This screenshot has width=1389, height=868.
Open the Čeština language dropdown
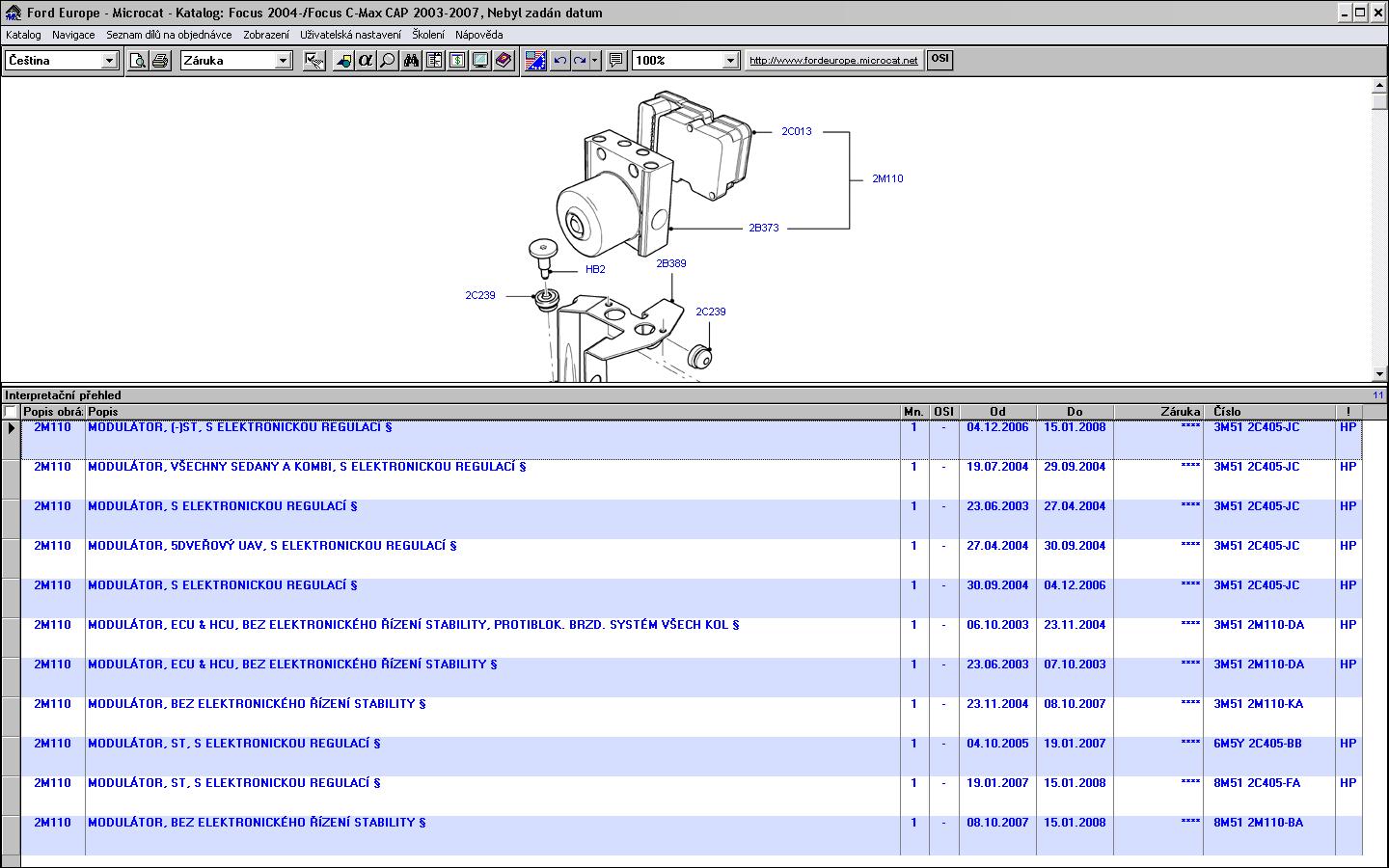[x=109, y=61]
